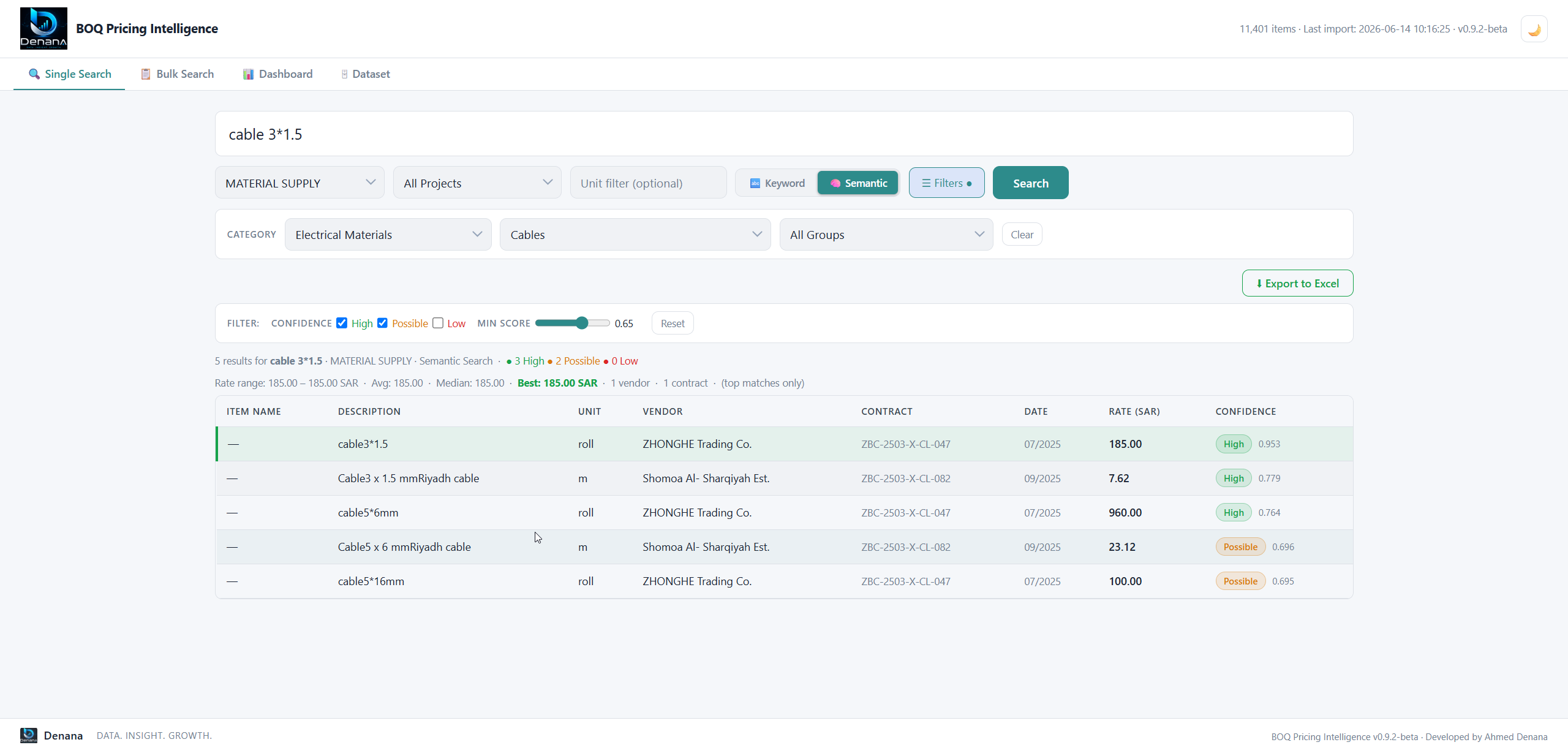
Task: Go to the Bulk Search tab
Action: tap(178, 74)
